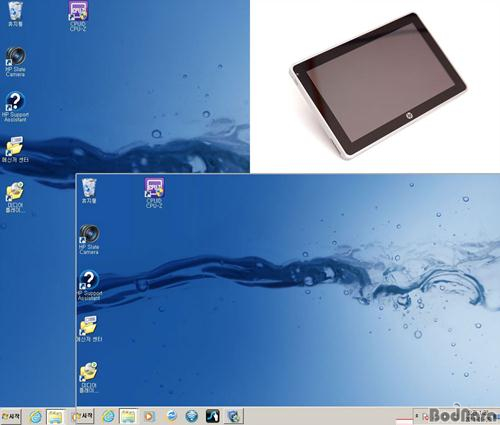The width and height of the screenshot is (500, 425).
Task: Select background desktop's Recycle Bin icon
Action: [15, 14]
